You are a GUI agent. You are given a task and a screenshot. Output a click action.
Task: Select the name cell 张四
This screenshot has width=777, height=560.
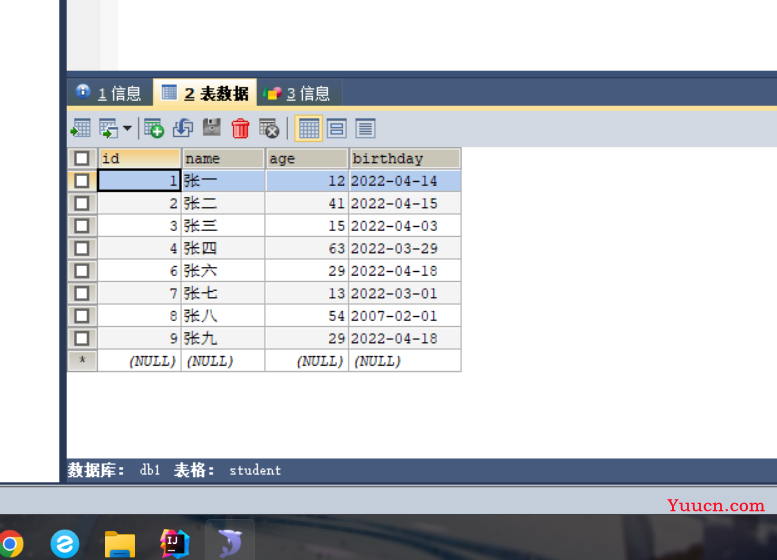pos(223,248)
